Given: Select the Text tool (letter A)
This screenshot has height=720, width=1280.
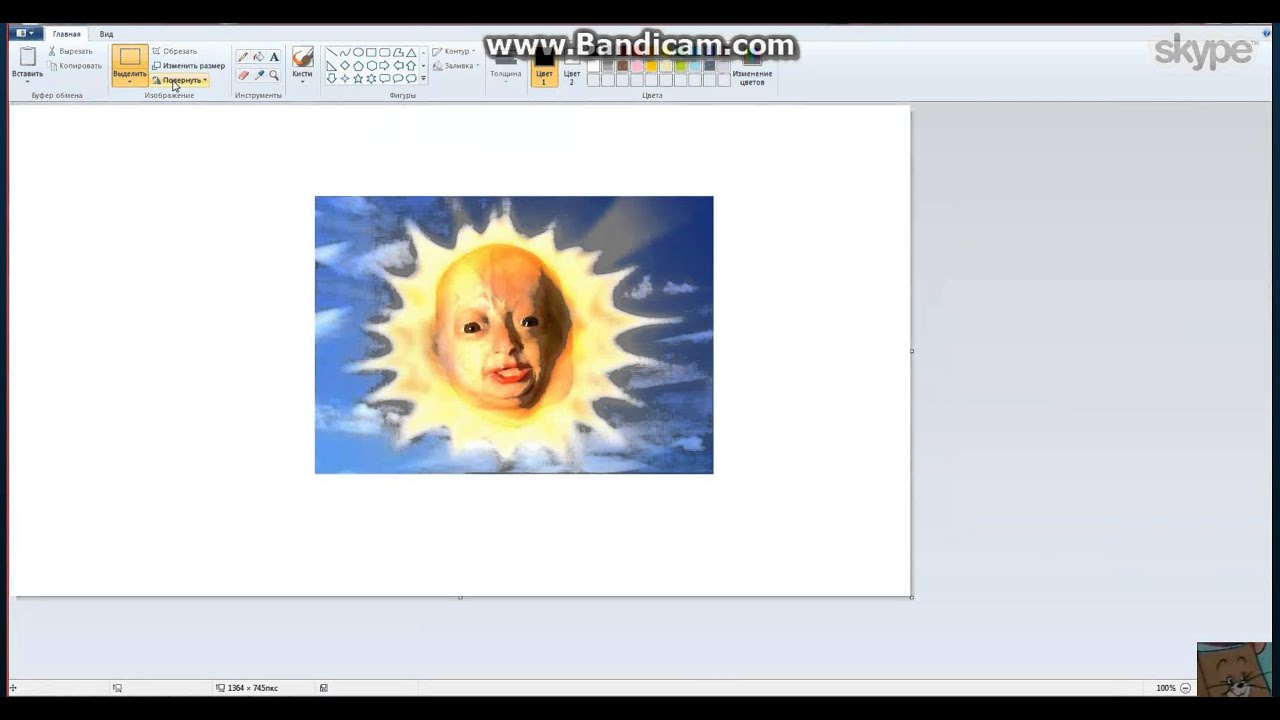Looking at the screenshot, I should point(274,57).
